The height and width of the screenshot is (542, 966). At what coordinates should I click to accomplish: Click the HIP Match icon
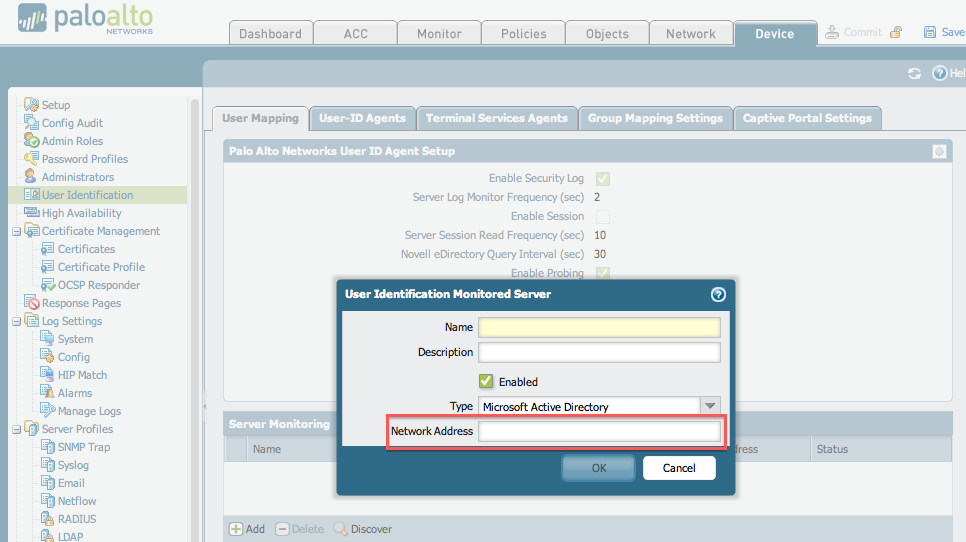47,374
